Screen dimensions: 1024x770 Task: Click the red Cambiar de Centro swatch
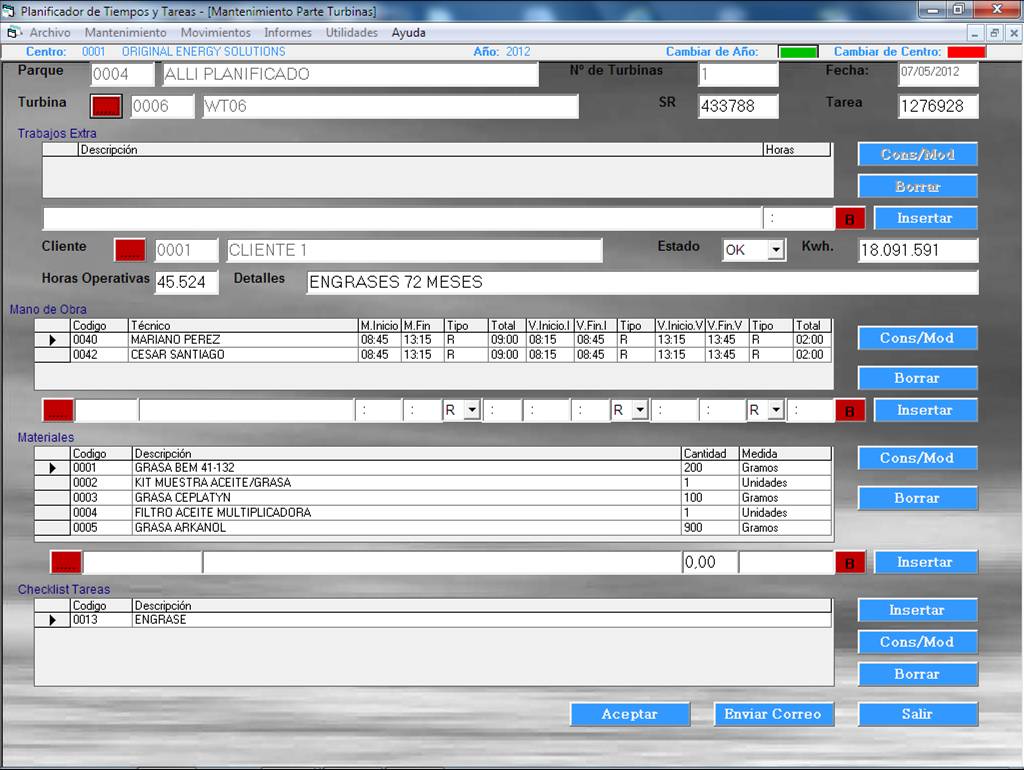(x=966, y=52)
